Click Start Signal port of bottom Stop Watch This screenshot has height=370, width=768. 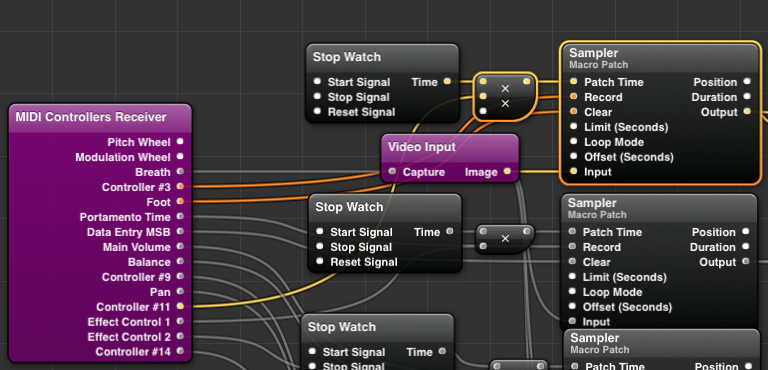pos(312,351)
